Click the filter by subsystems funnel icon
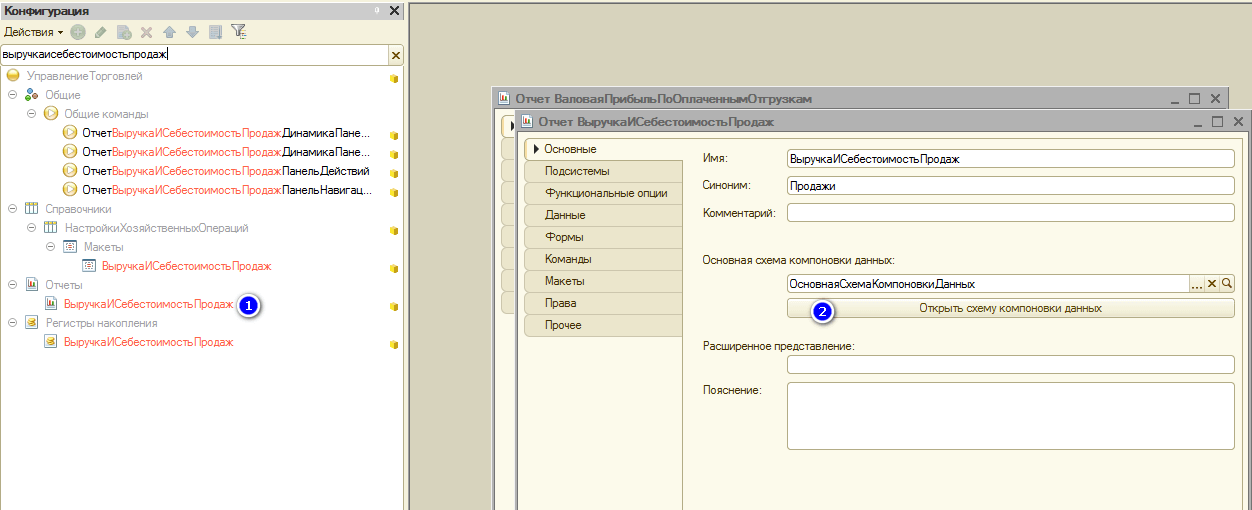This screenshot has width=1252, height=510. 238,32
